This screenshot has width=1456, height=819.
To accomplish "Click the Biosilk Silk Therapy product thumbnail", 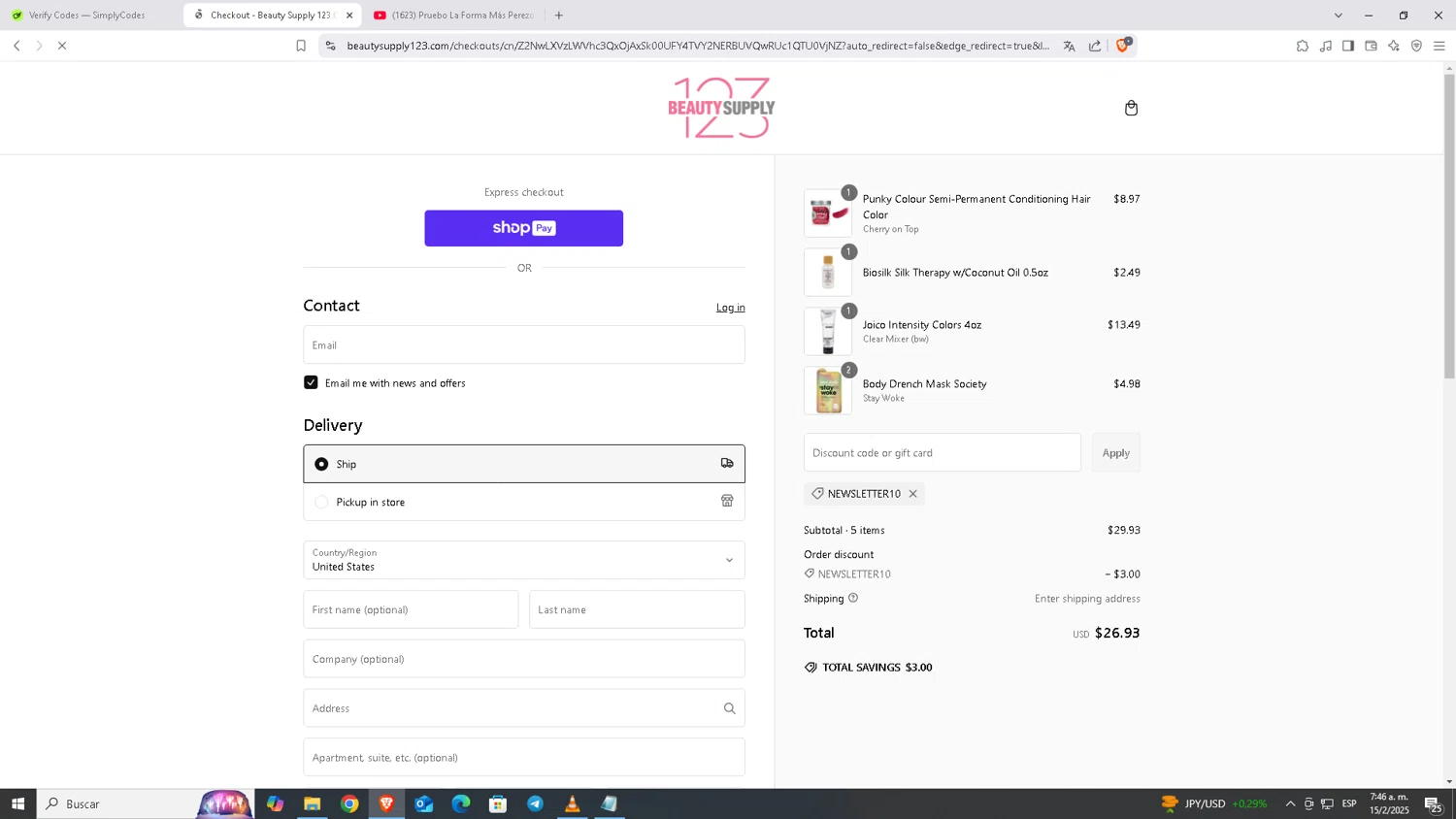I will [x=828, y=273].
